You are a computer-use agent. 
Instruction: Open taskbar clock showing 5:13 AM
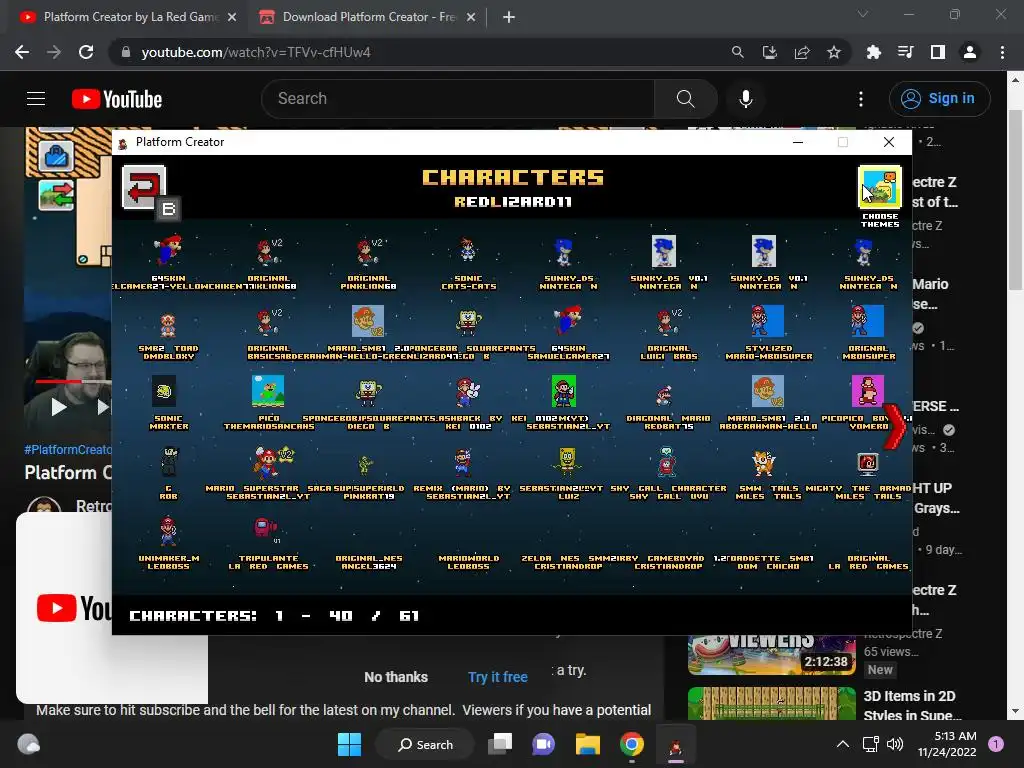click(946, 744)
